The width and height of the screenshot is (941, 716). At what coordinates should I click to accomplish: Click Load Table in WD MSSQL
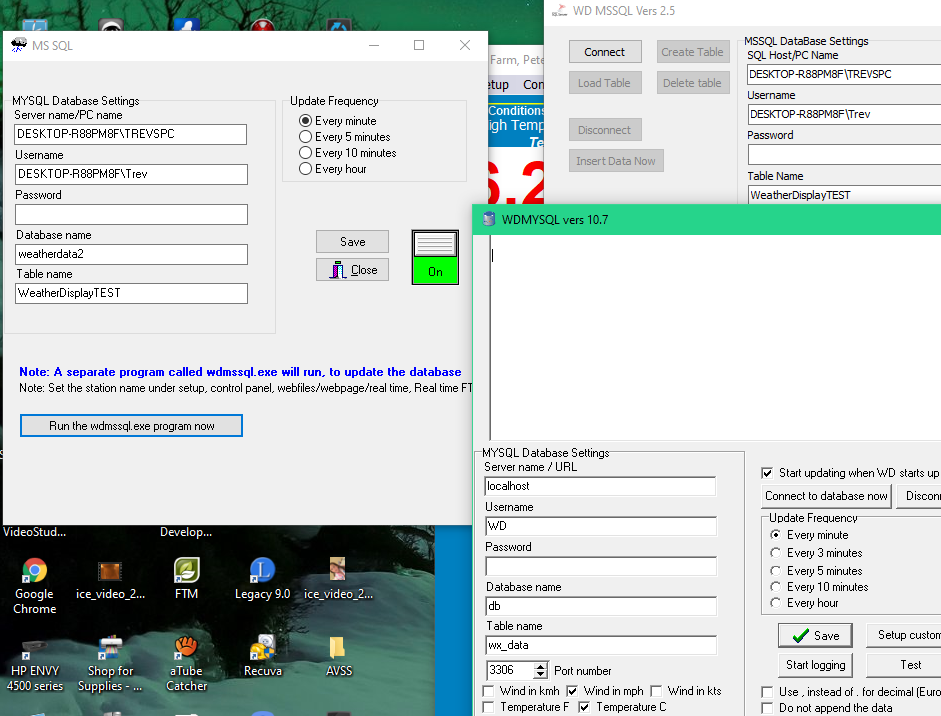click(605, 83)
